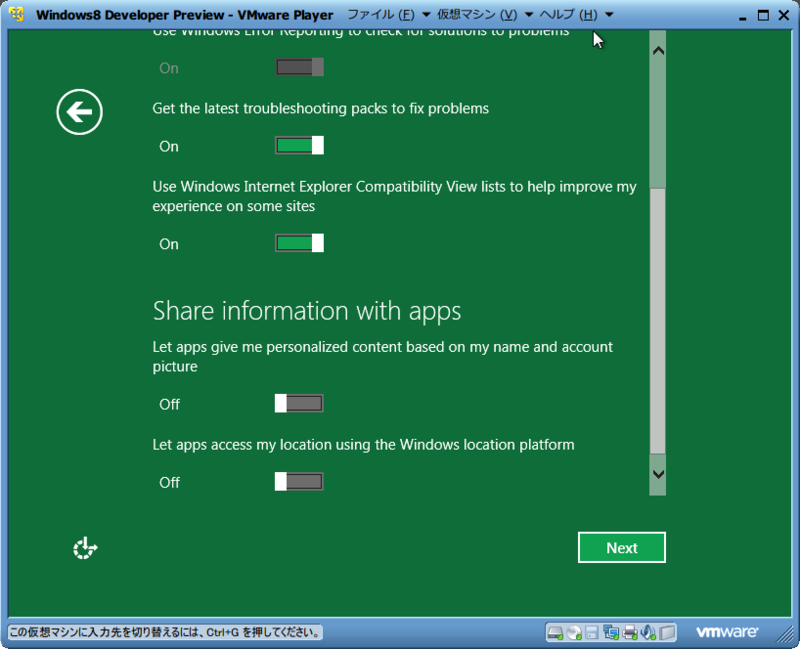Click the network adapter status icon

611,633
